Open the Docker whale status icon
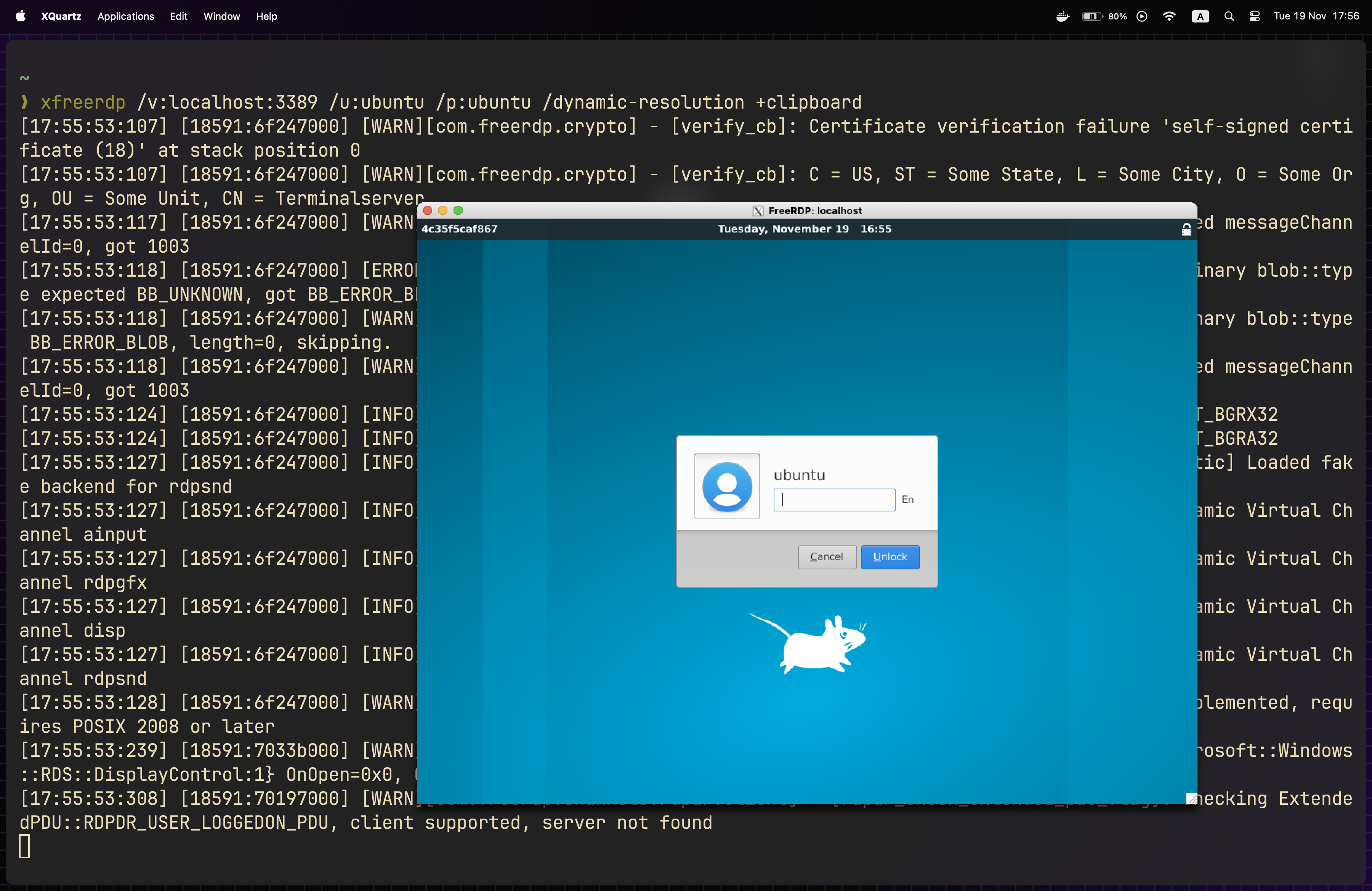 pos(1063,16)
